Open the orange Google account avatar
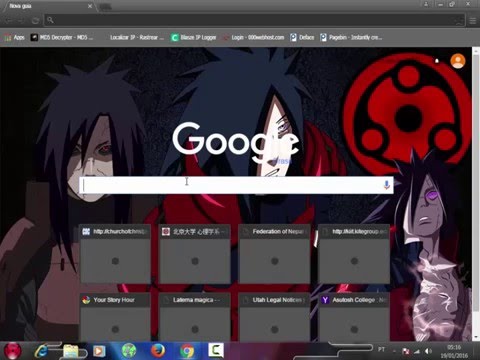This screenshot has height=360, width=480. tap(458, 61)
